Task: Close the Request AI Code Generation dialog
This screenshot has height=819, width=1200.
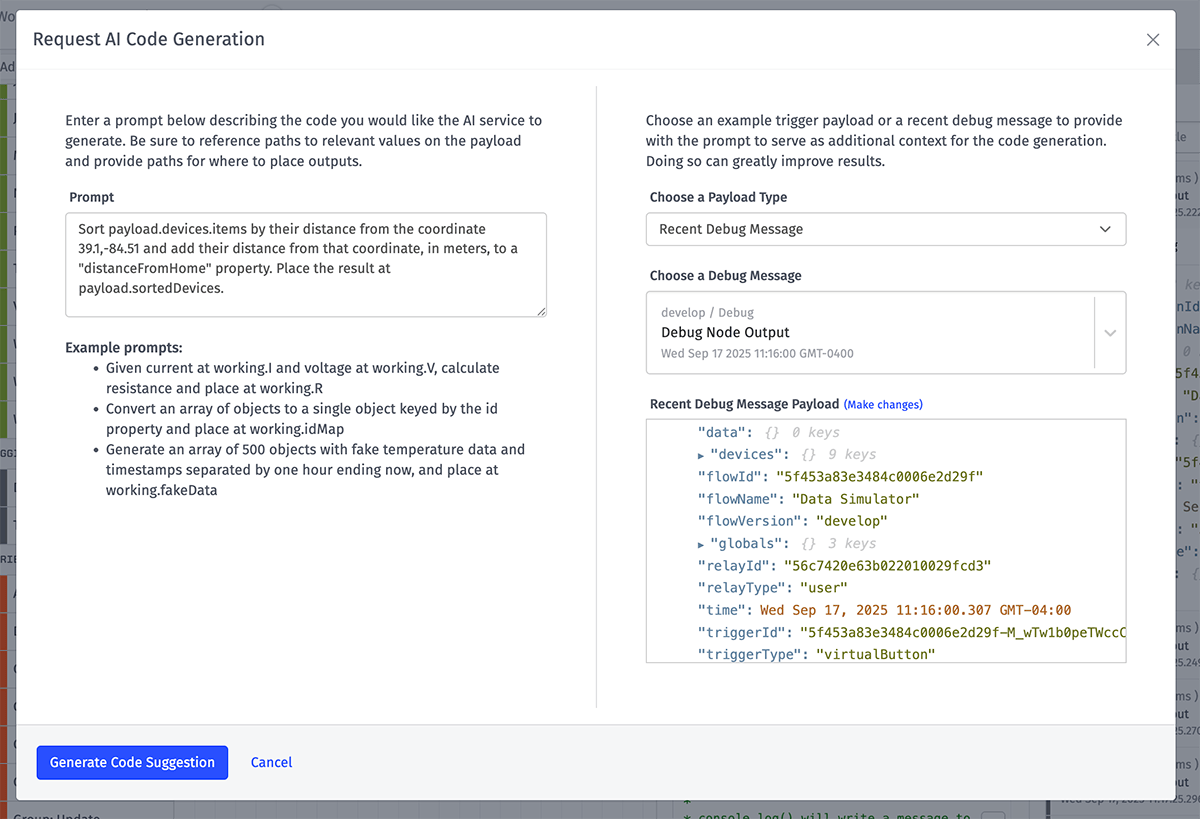Action: click(1152, 40)
